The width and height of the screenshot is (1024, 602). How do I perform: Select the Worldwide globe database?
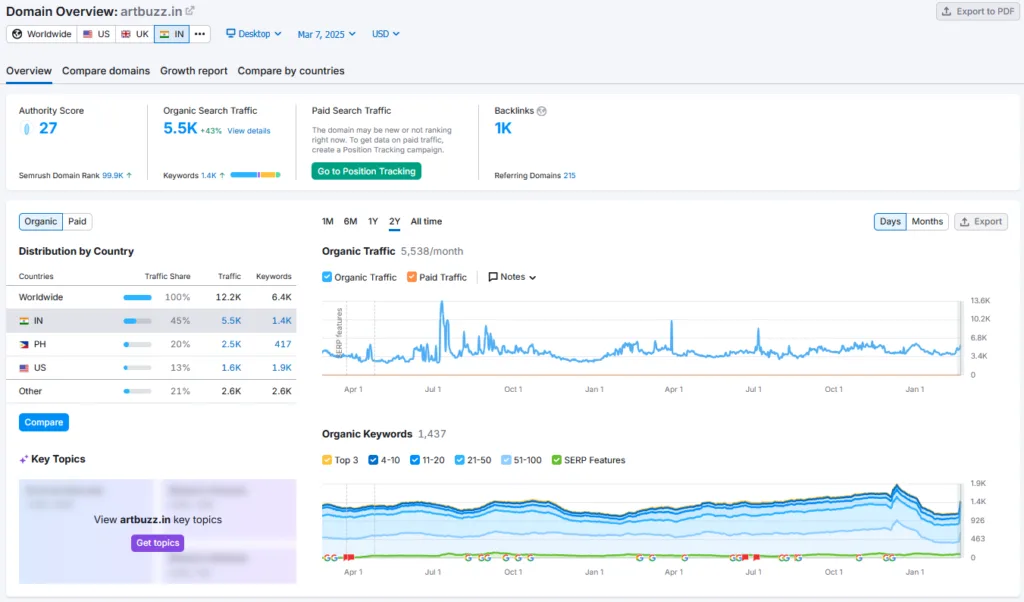[42, 34]
